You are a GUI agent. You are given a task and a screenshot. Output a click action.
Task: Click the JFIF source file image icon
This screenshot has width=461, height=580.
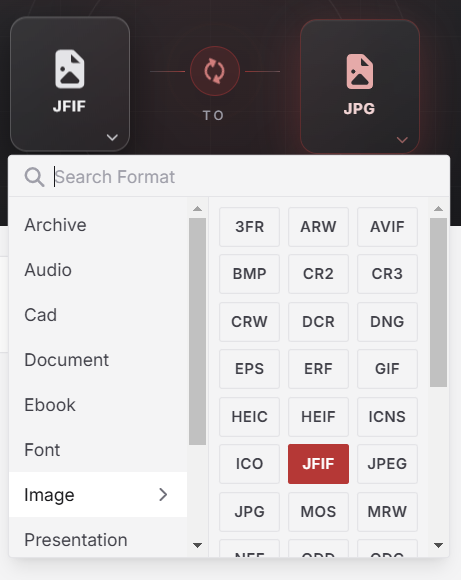70,69
